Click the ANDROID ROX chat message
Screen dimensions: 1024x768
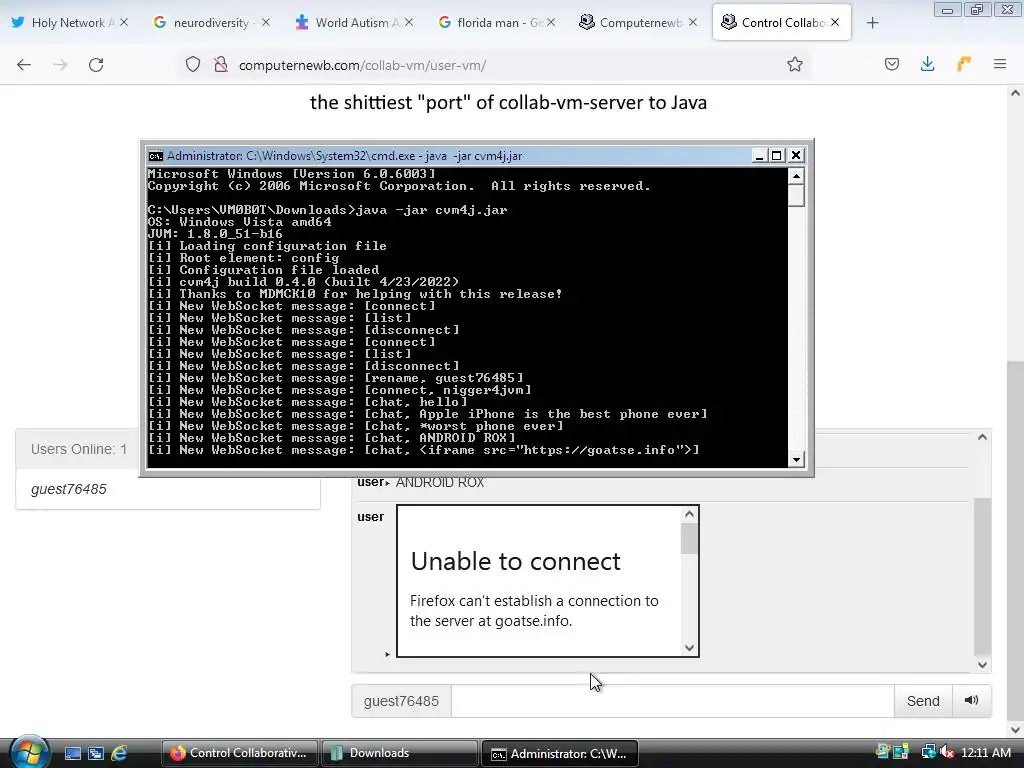pyautogui.click(x=440, y=483)
